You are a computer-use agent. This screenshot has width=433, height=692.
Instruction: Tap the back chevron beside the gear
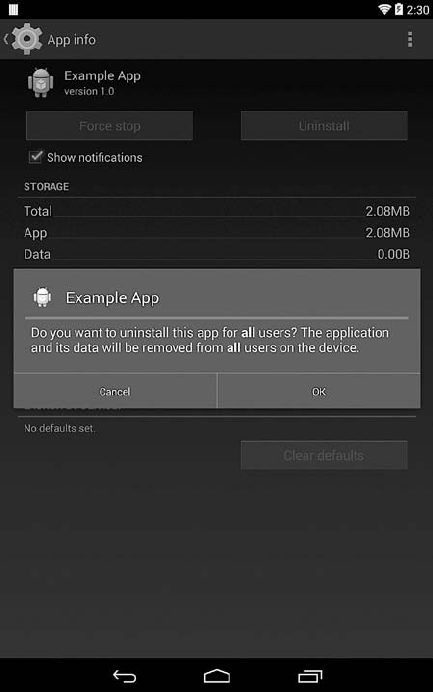(x=6, y=39)
